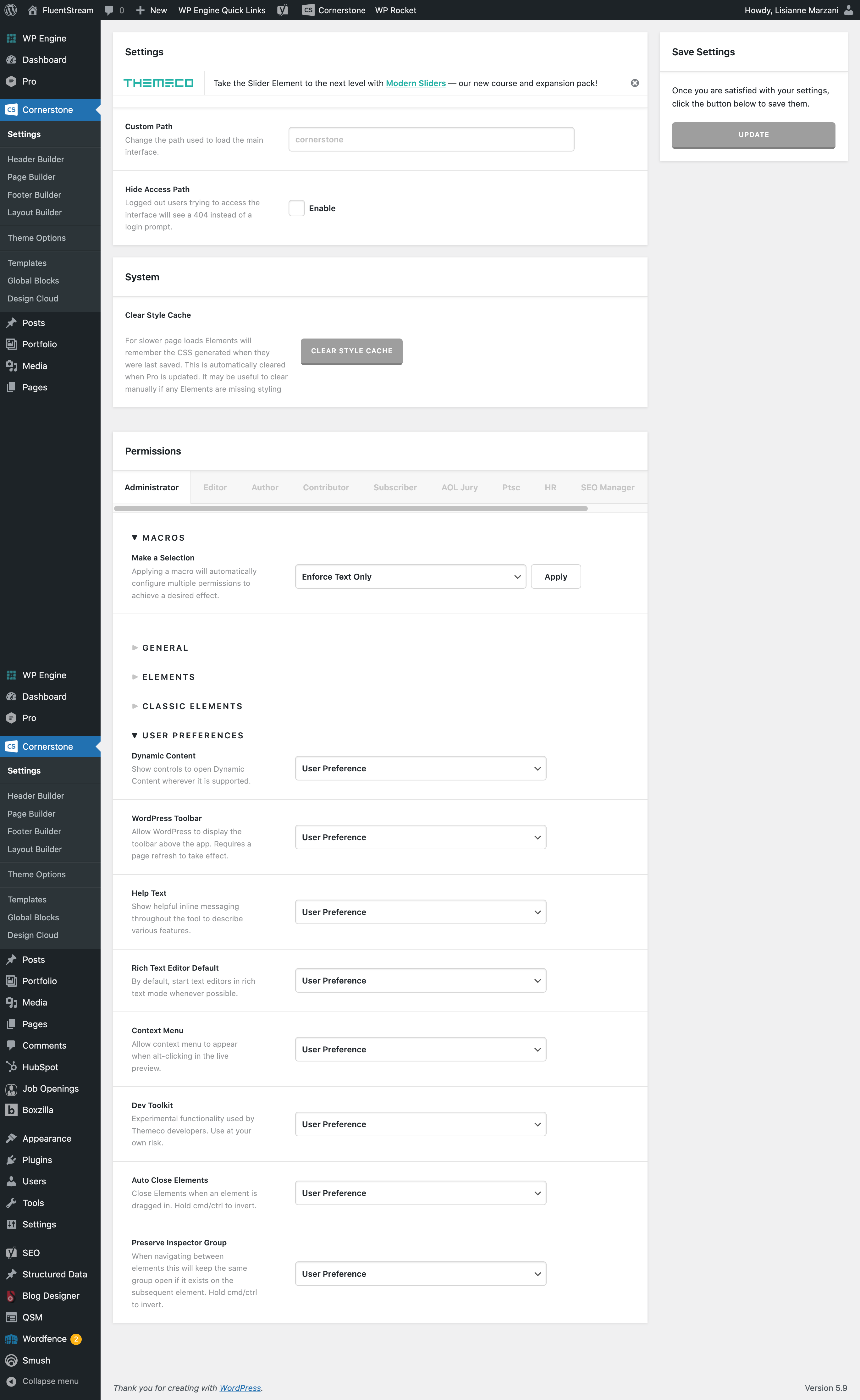Click the Wordfence notification badge 2
Image resolution: width=860 pixels, height=1400 pixels.
coord(76,1339)
